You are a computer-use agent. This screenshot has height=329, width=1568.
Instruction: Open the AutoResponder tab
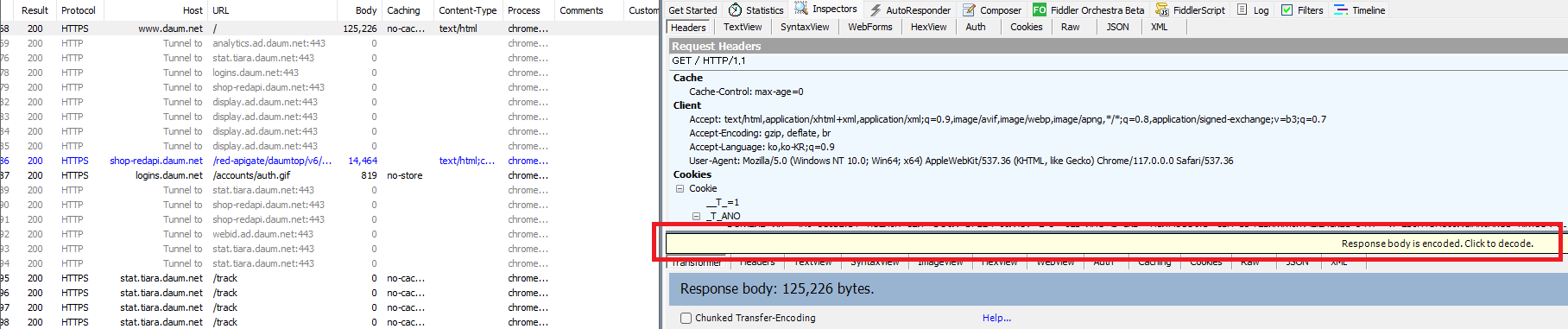909,10
